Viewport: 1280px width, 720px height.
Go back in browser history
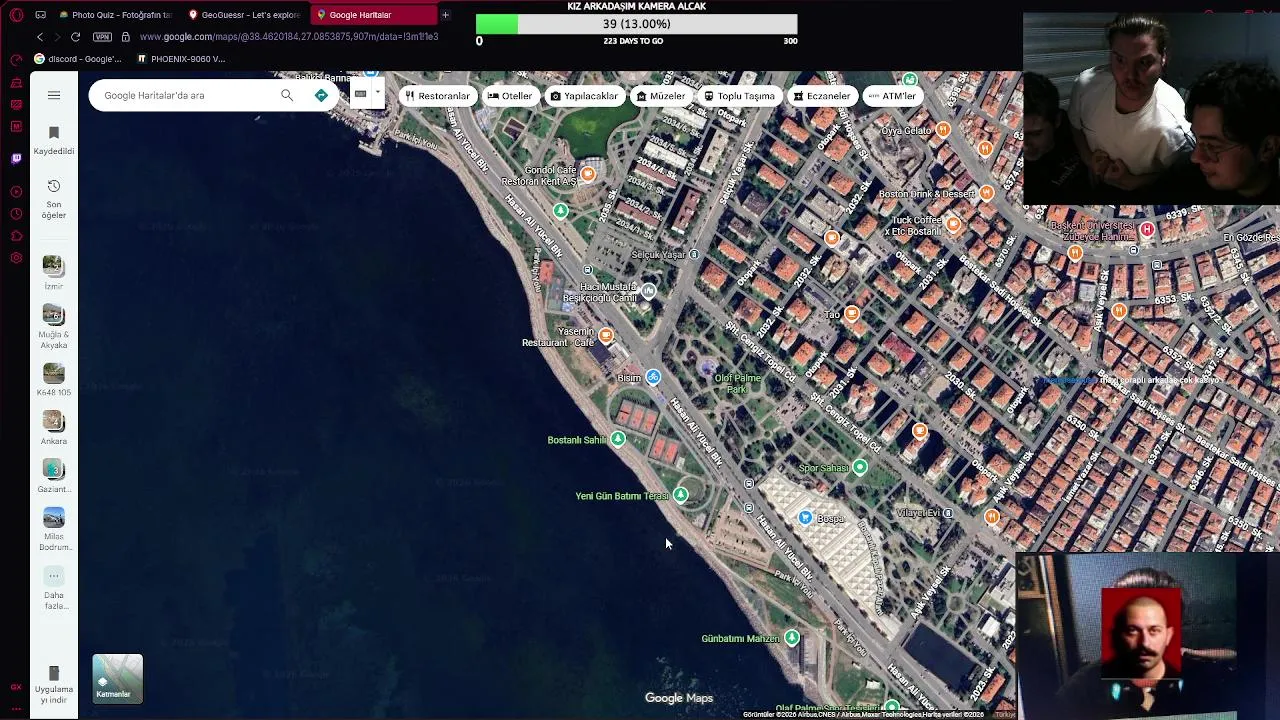[x=40, y=37]
